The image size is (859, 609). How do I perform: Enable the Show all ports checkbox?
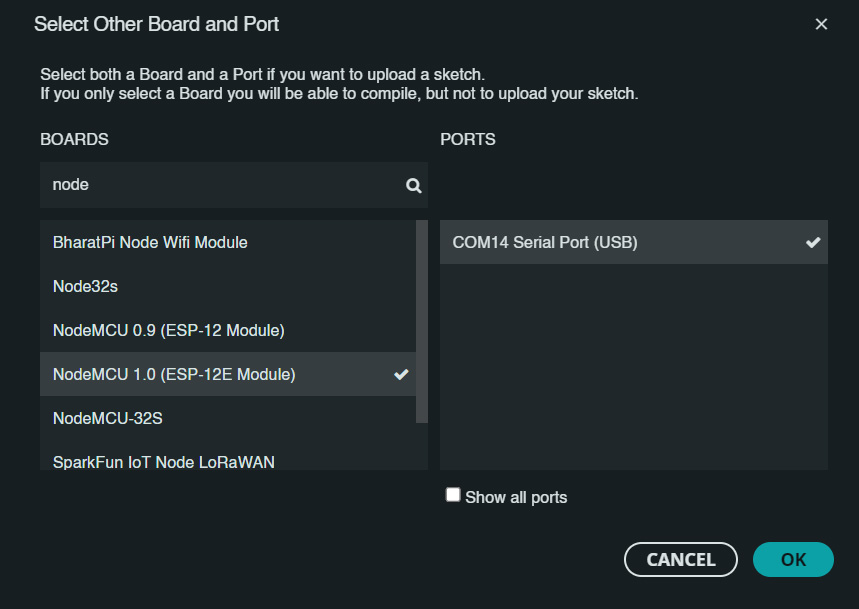(x=453, y=495)
